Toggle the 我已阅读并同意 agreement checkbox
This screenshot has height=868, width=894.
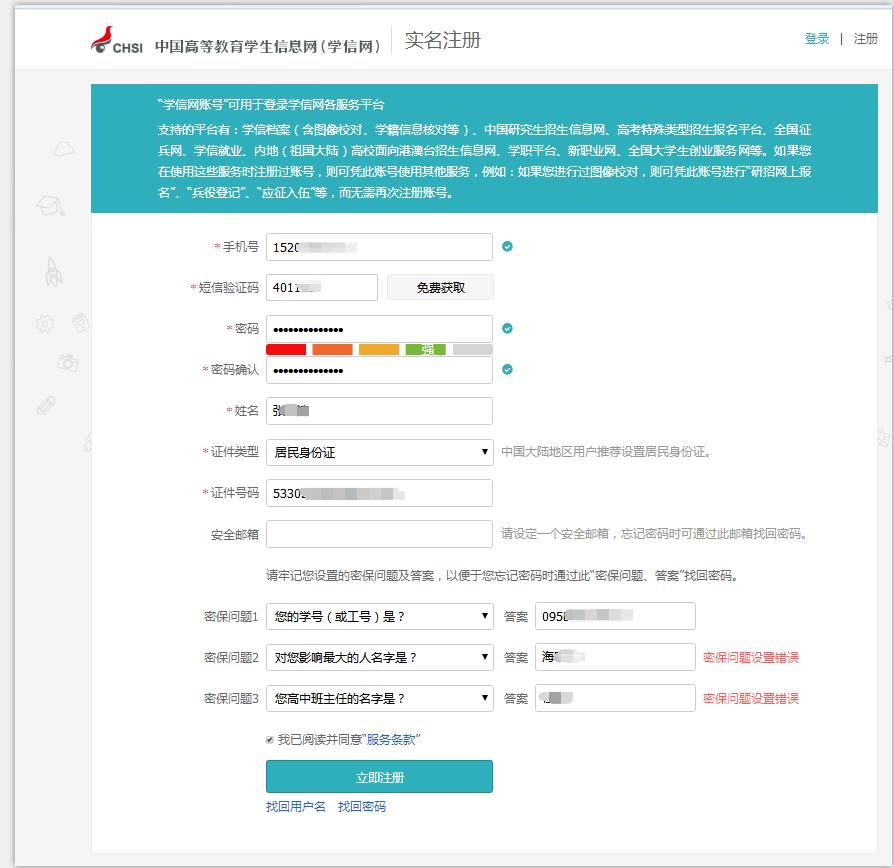270,739
